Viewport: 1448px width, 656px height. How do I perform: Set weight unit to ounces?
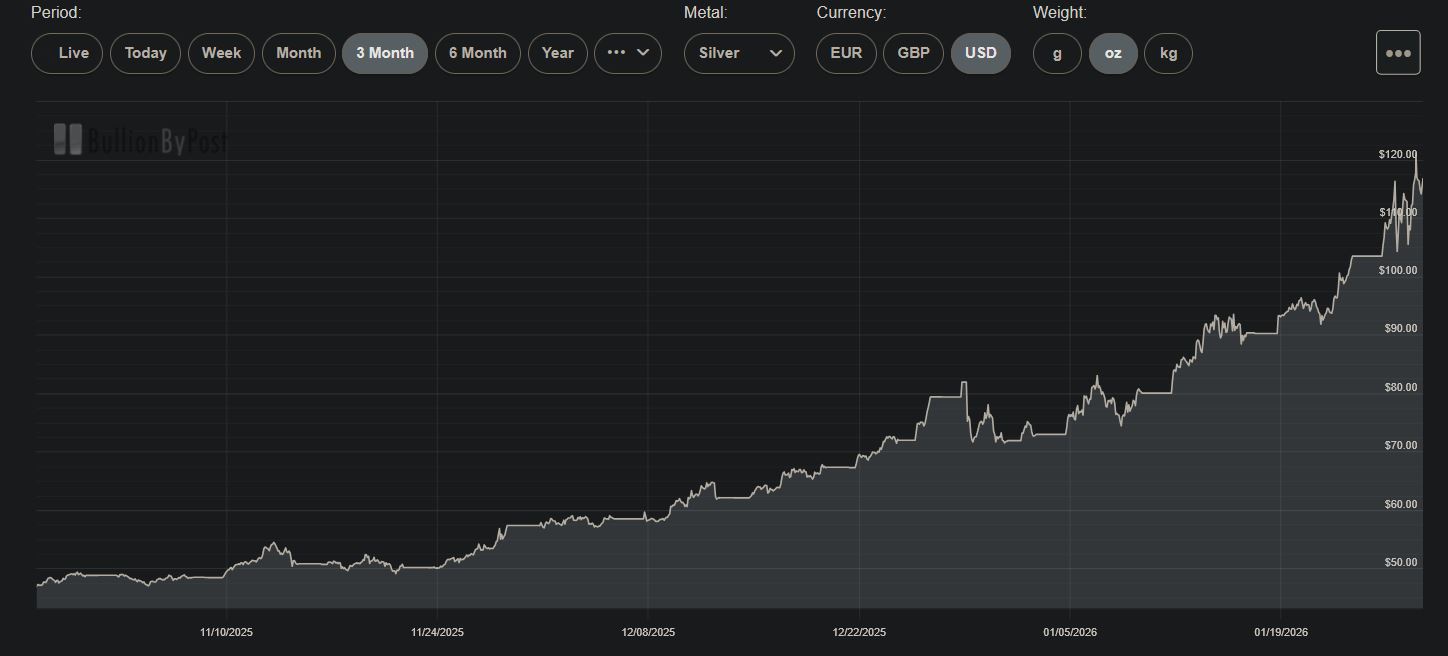(1112, 53)
